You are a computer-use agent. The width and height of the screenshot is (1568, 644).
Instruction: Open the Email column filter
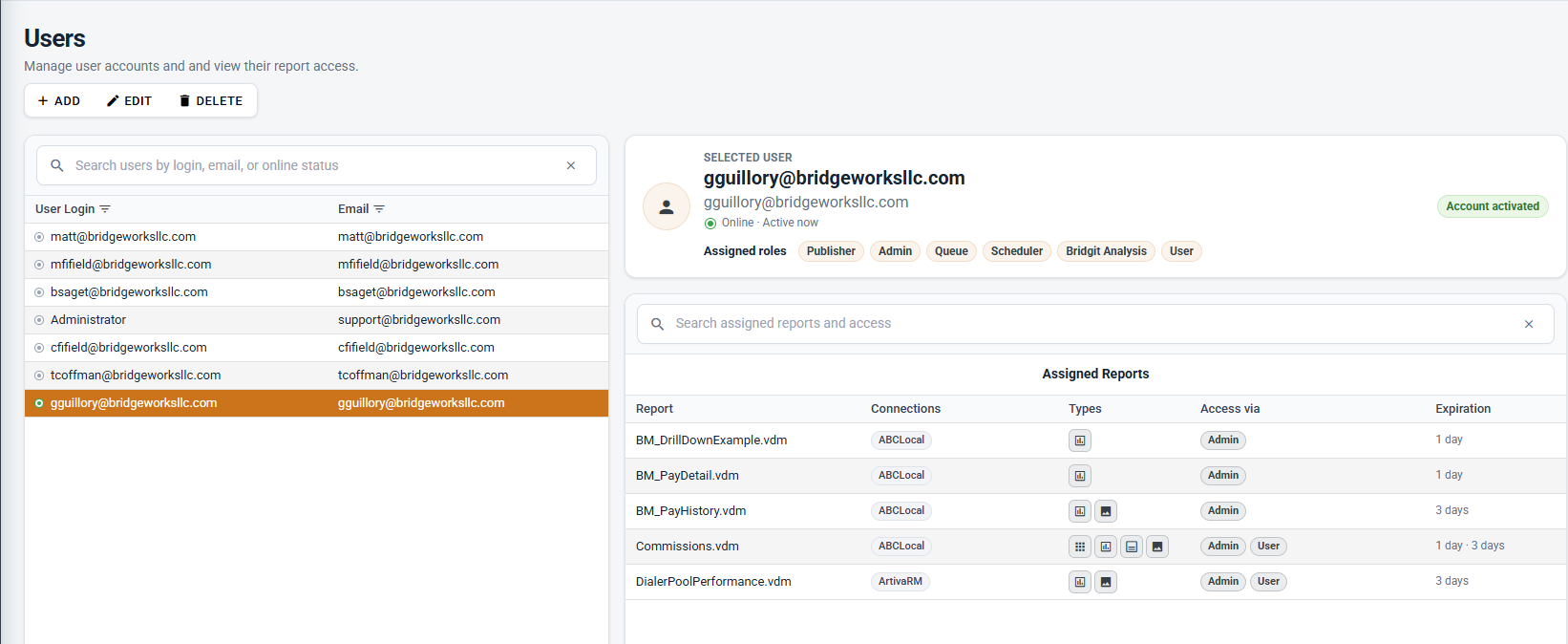[379, 209]
